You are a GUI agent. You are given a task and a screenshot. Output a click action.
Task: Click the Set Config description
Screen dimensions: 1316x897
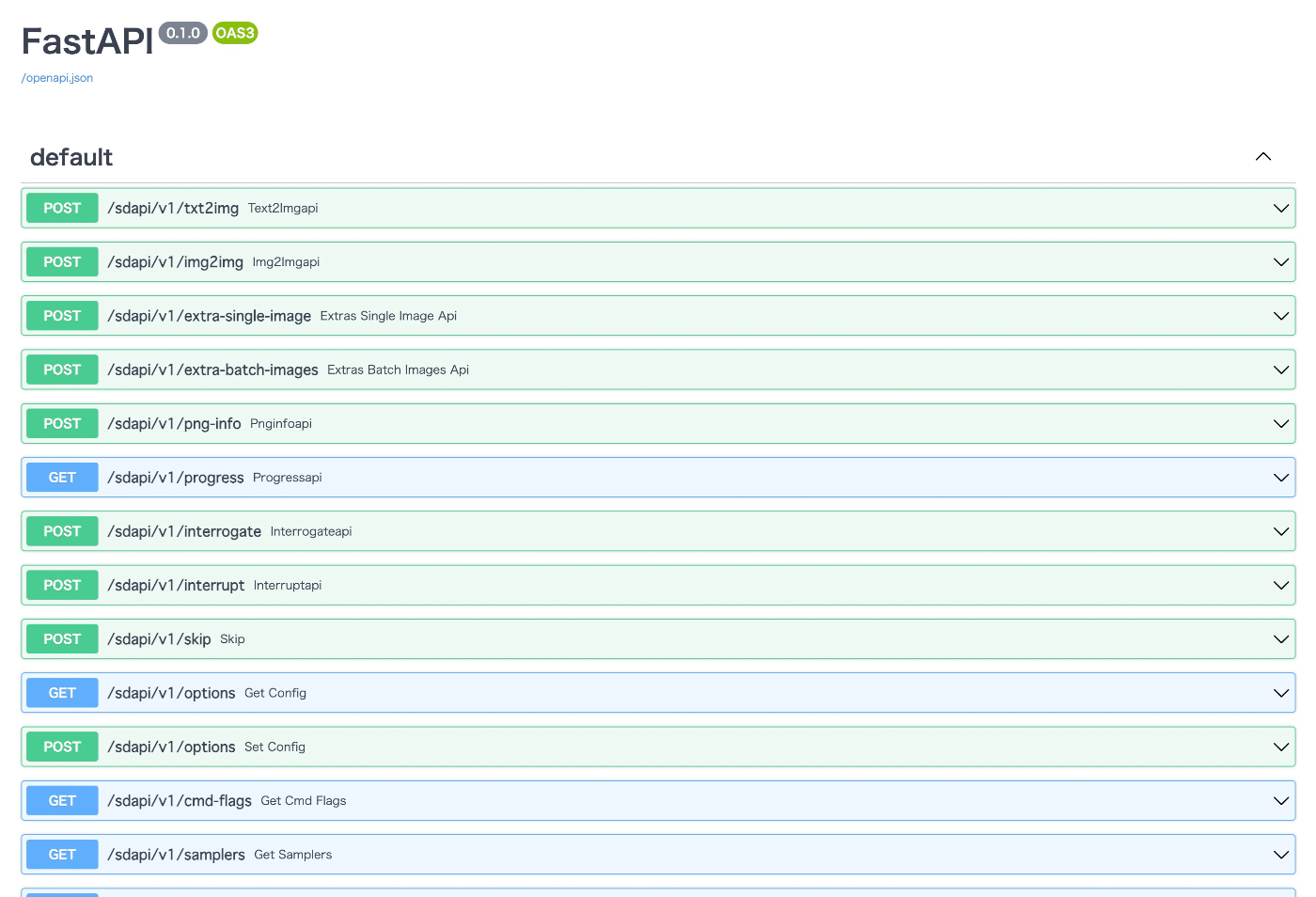tap(274, 747)
